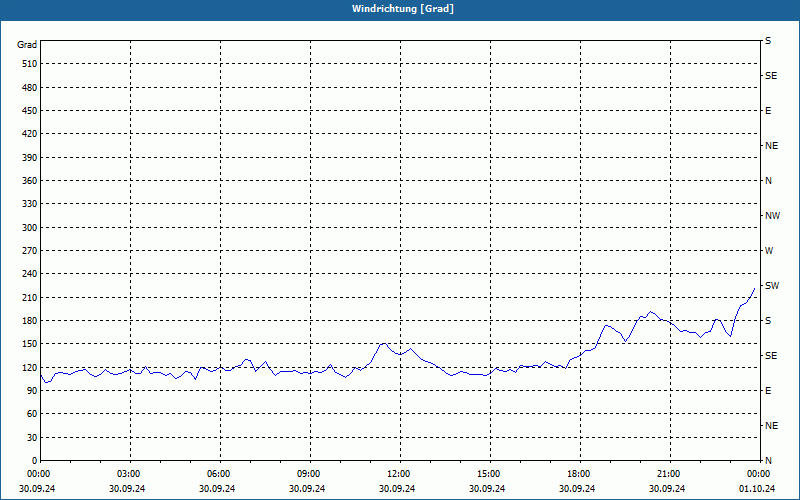Click the S compass label on the 180 gridline
The width and height of the screenshot is (800, 500).
(768, 321)
